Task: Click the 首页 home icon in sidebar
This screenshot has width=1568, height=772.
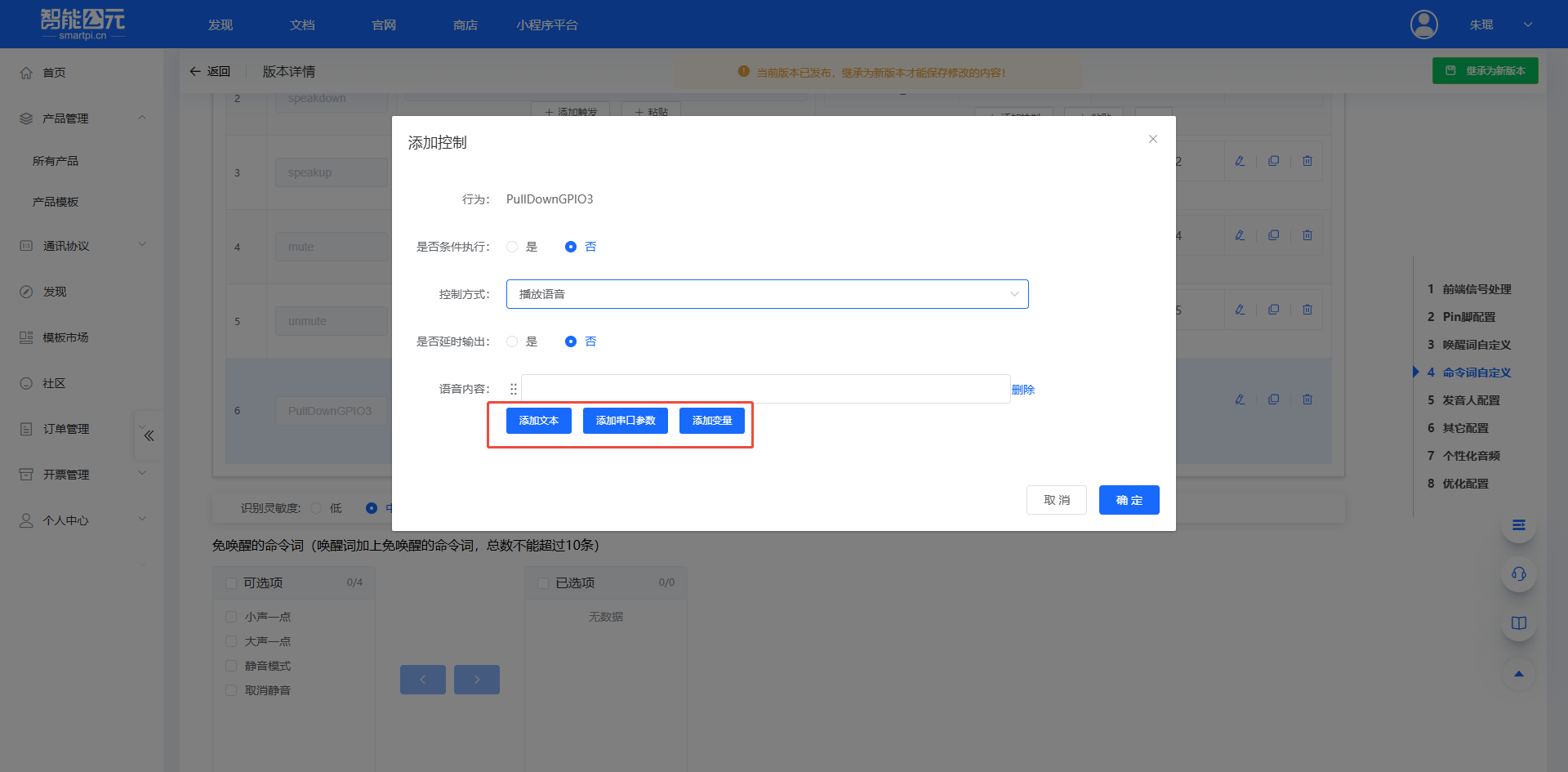Action: click(26, 73)
